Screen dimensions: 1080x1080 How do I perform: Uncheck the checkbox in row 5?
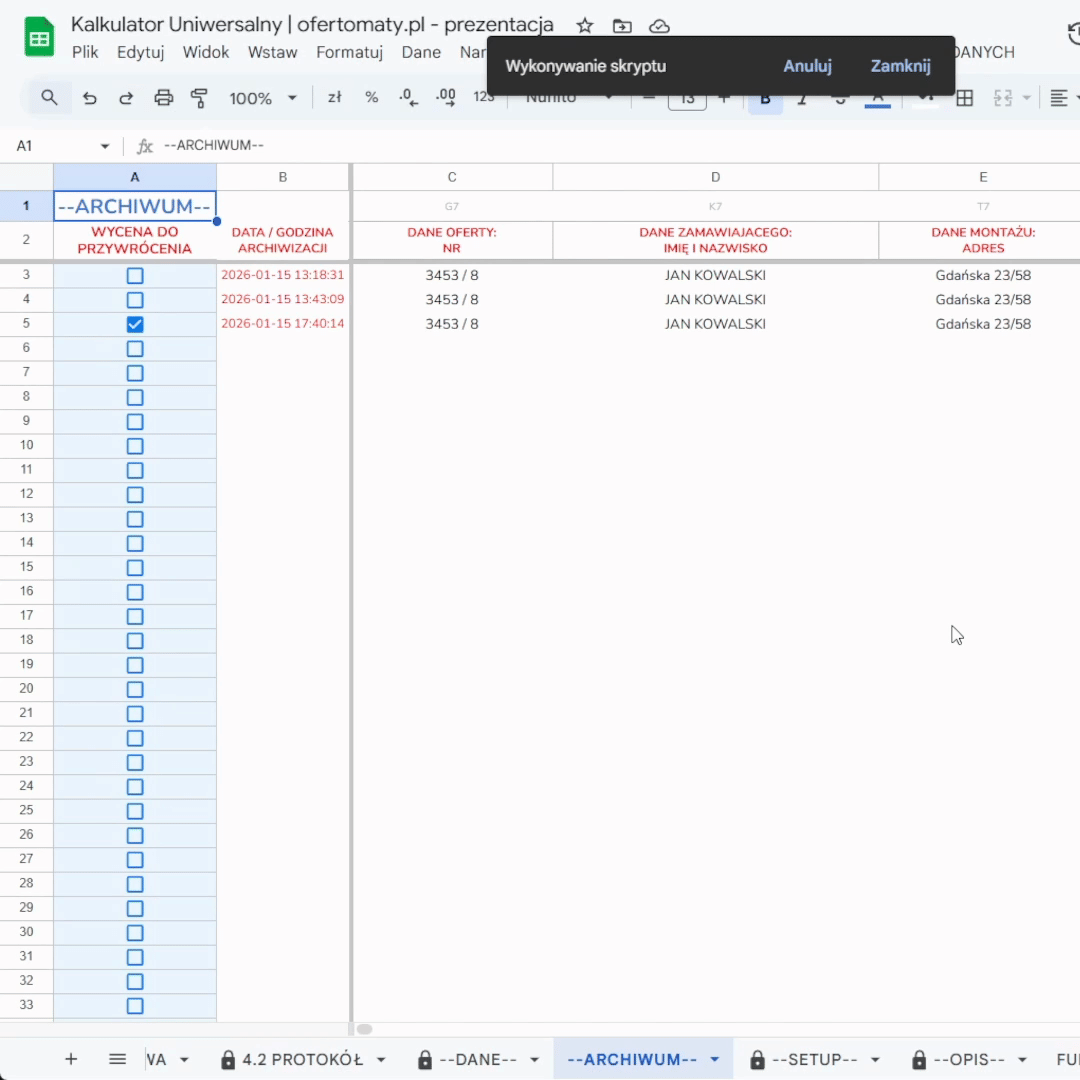pos(135,324)
